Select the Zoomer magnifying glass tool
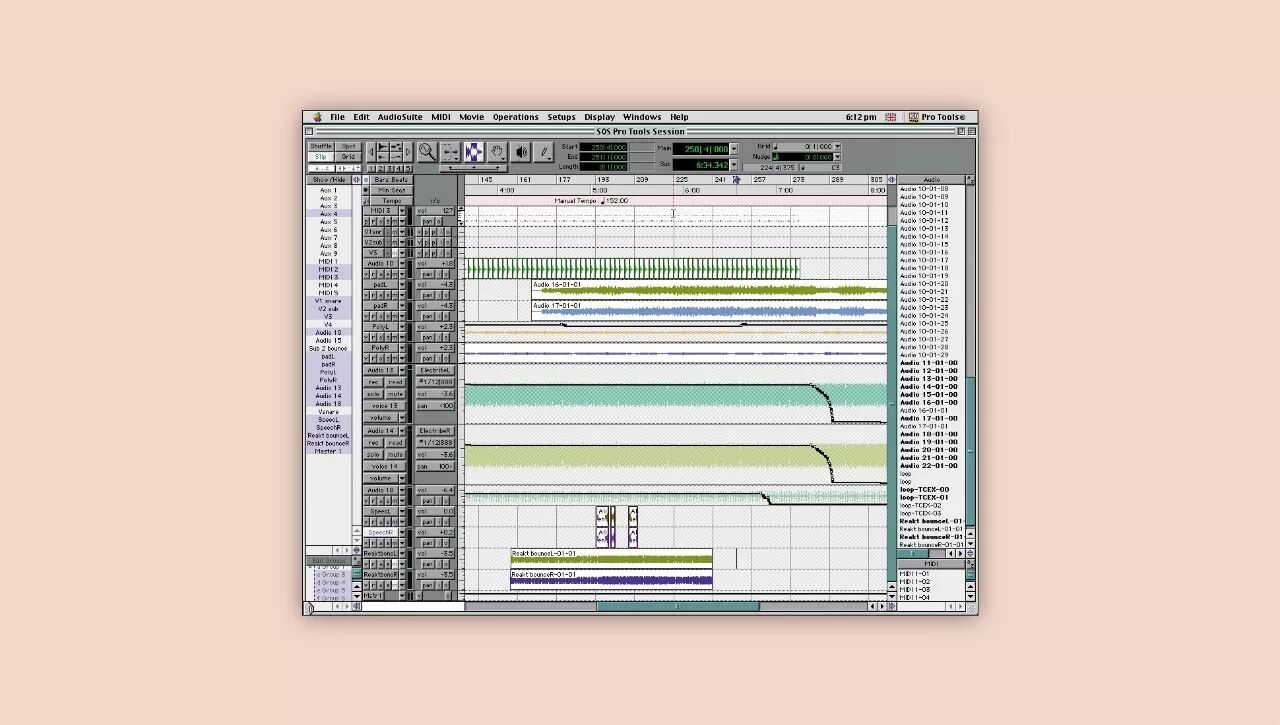The height and width of the screenshot is (725, 1280). click(427, 152)
